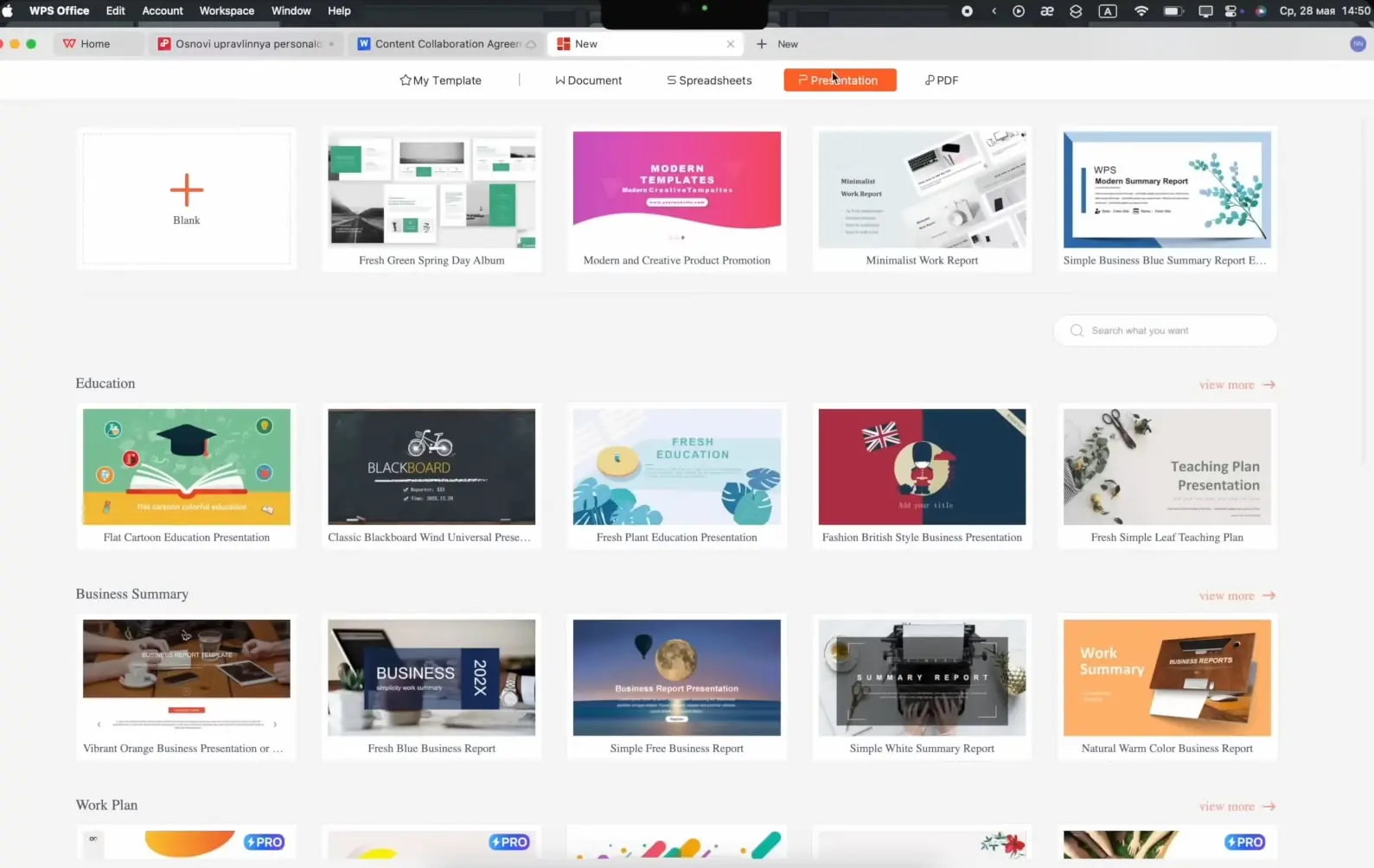Open the user avatar in the tab bar
Screen dimensions: 1374x868
point(1358,44)
